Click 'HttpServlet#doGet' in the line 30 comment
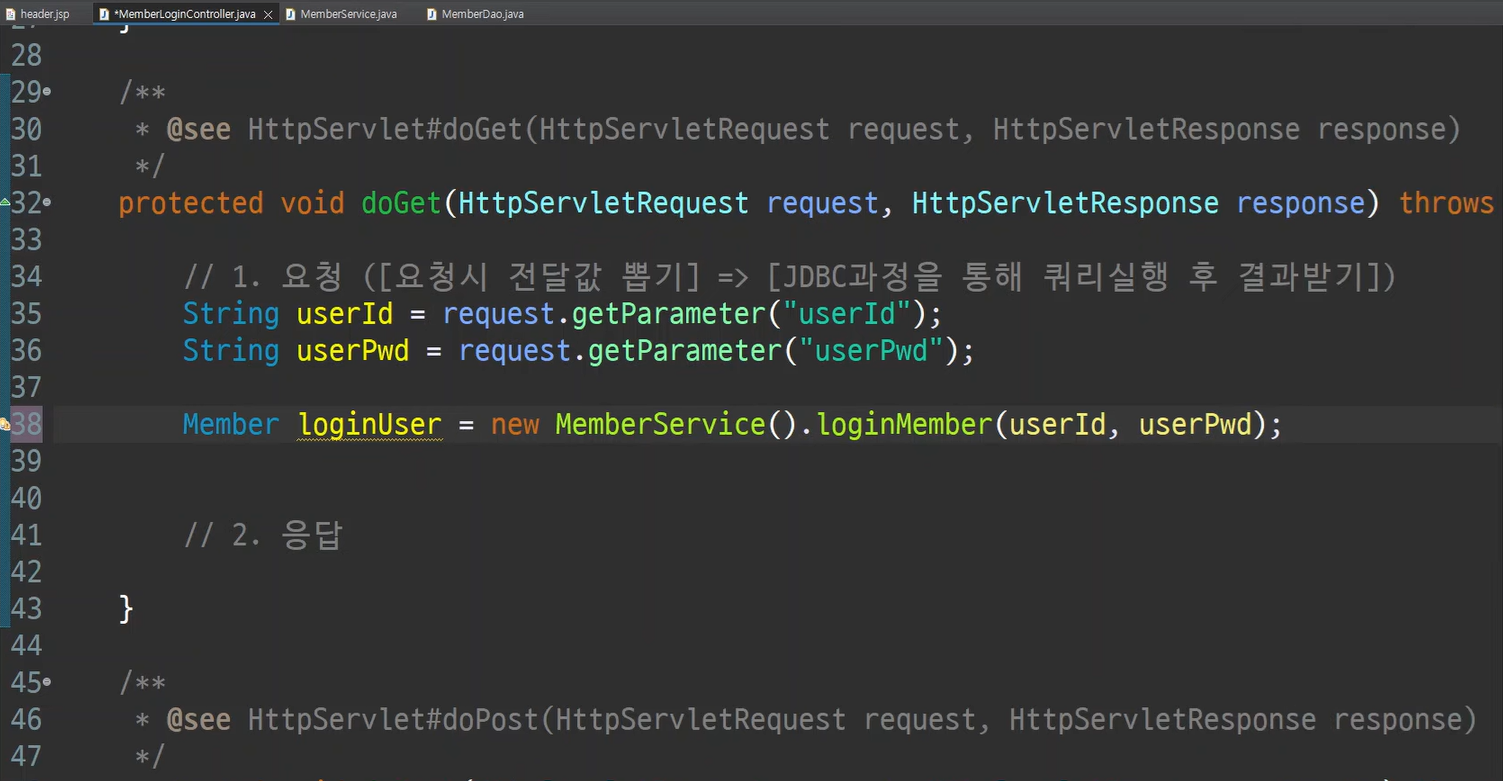The width and height of the screenshot is (1503, 781). [x=385, y=129]
